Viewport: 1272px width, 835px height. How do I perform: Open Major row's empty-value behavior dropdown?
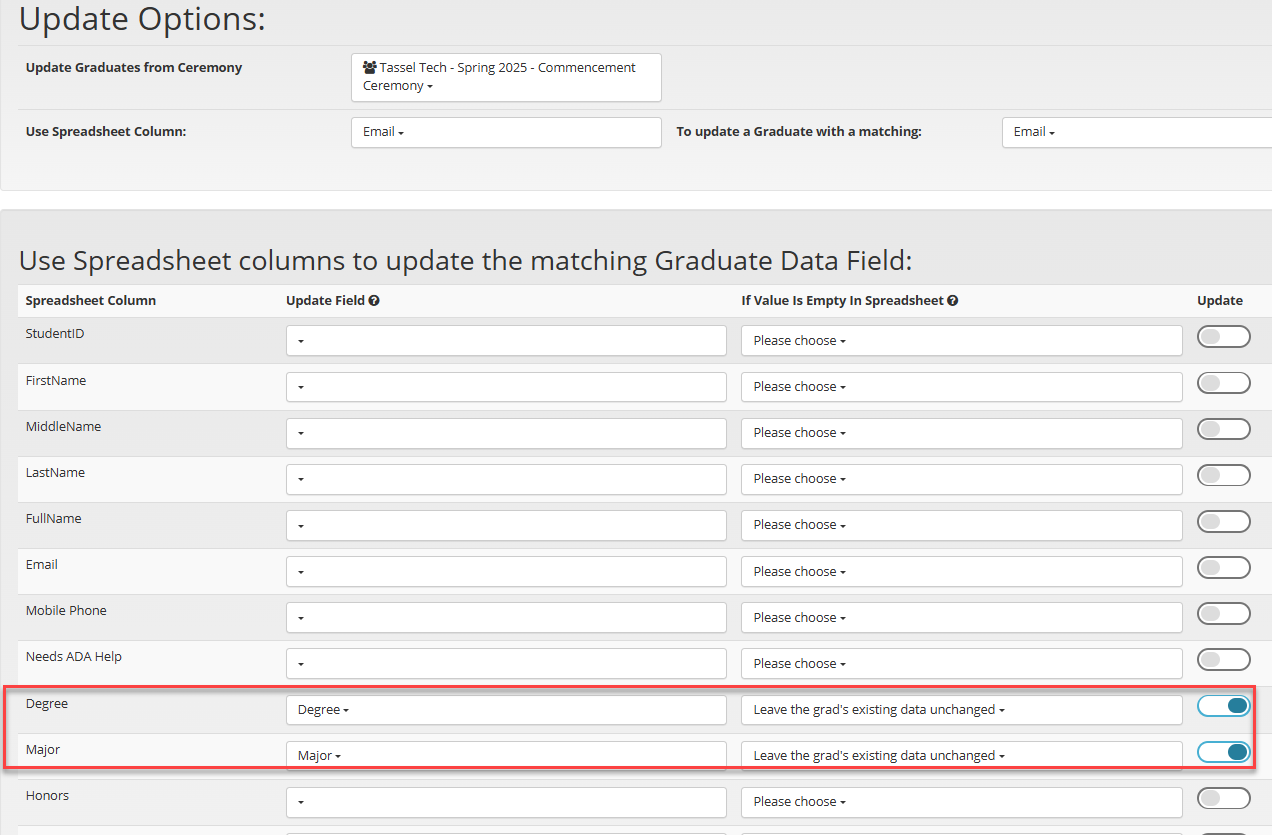960,756
